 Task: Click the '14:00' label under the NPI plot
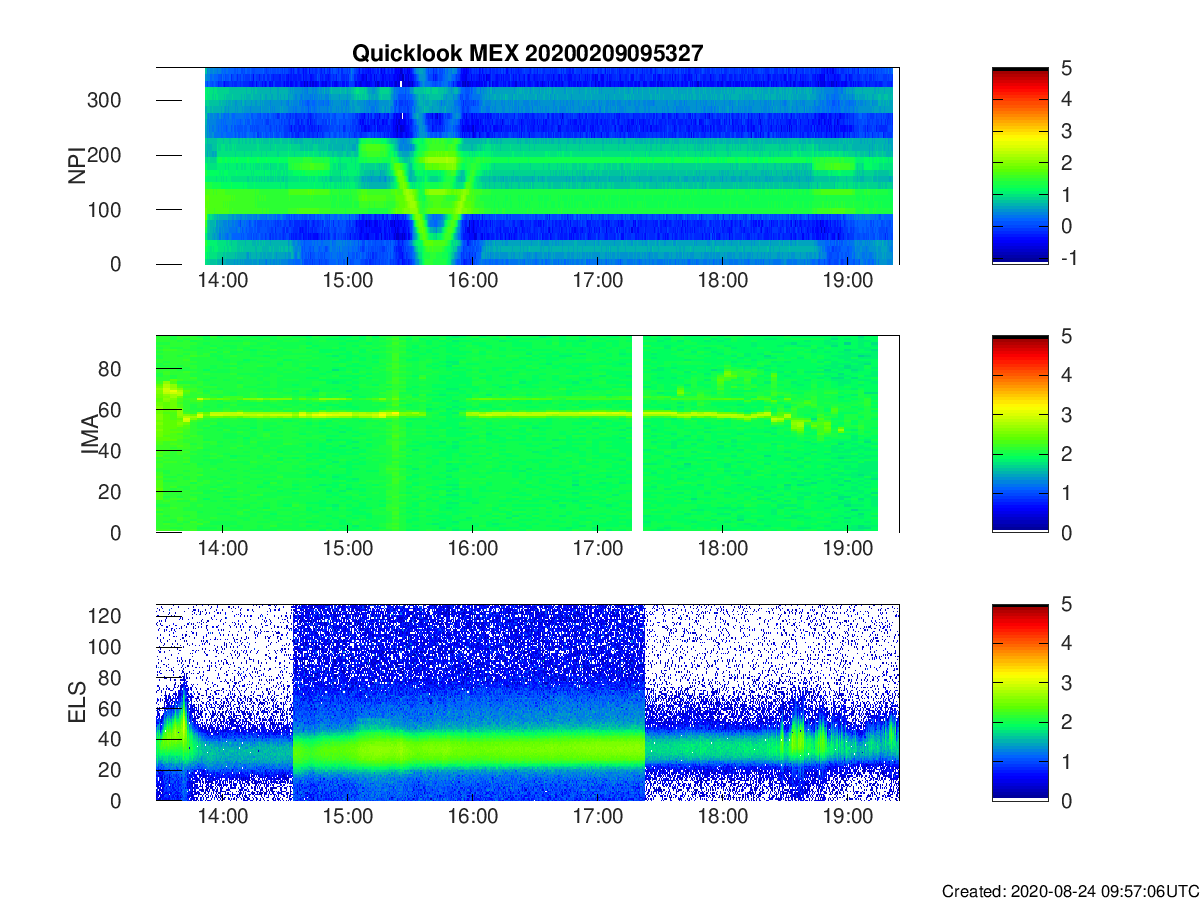click(222, 281)
